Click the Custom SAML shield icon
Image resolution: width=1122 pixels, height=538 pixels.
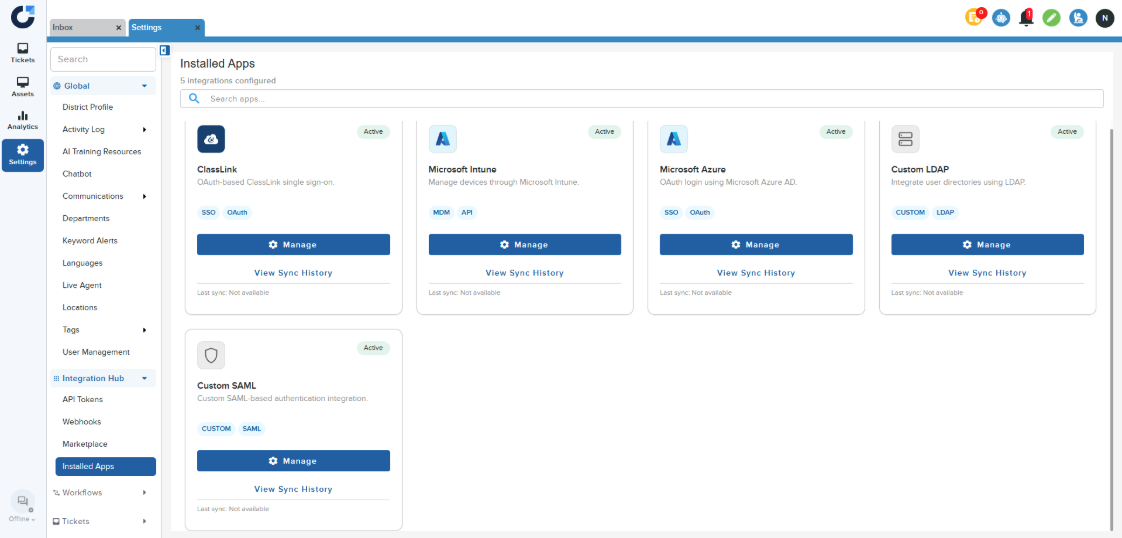[211, 355]
